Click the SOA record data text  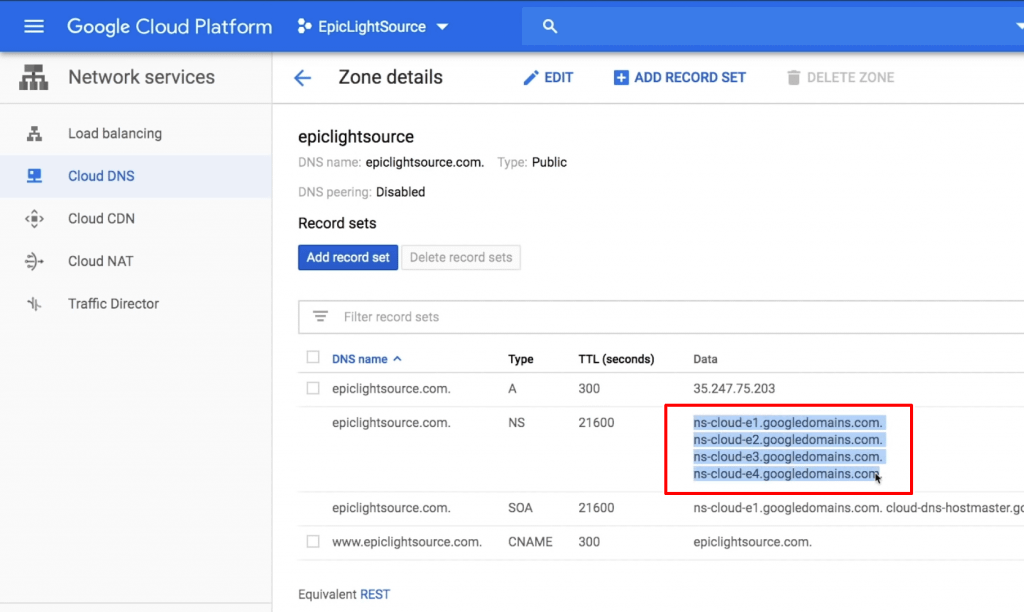click(x=858, y=507)
